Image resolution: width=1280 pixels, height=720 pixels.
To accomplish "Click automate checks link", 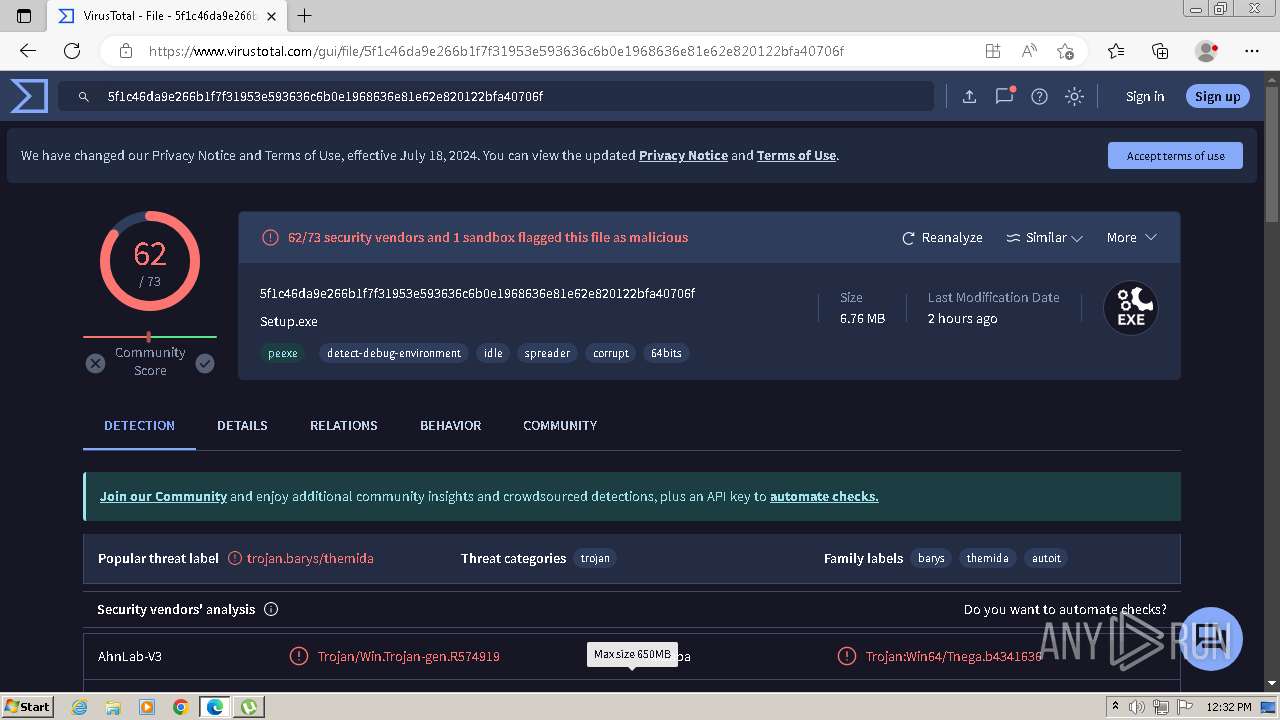I will (x=824, y=496).
